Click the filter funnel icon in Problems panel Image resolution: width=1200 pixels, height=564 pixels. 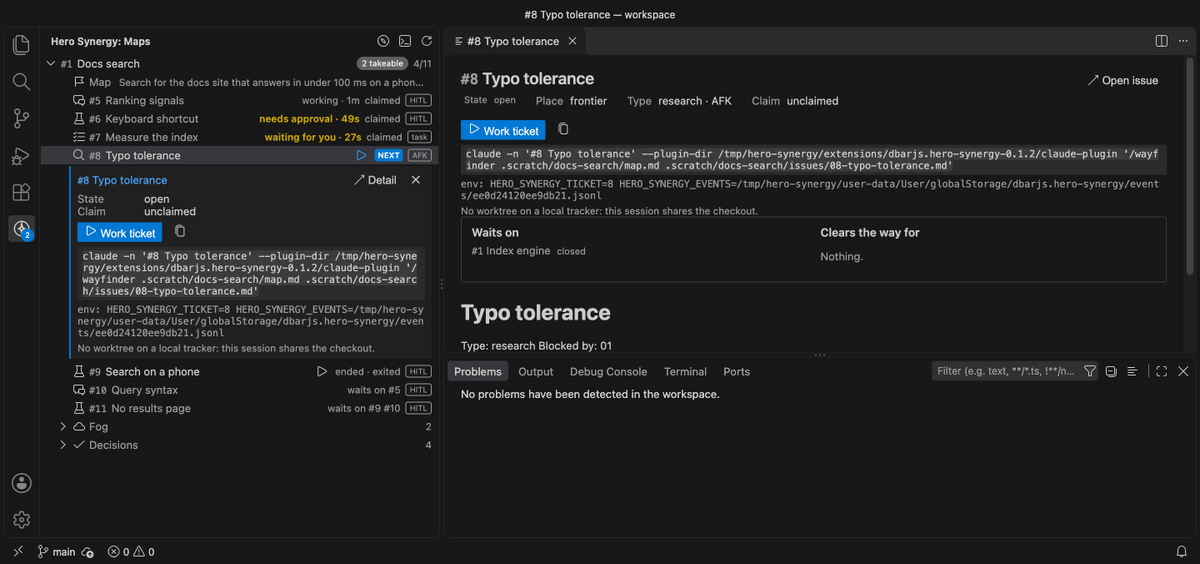pyautogui.click(x=1090, y=371)
